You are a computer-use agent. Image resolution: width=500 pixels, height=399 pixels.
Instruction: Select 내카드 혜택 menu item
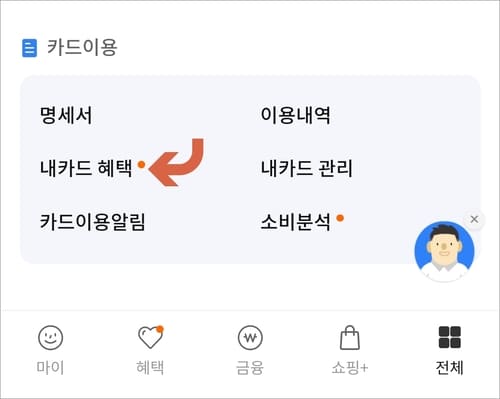click(x=86, y=168)
